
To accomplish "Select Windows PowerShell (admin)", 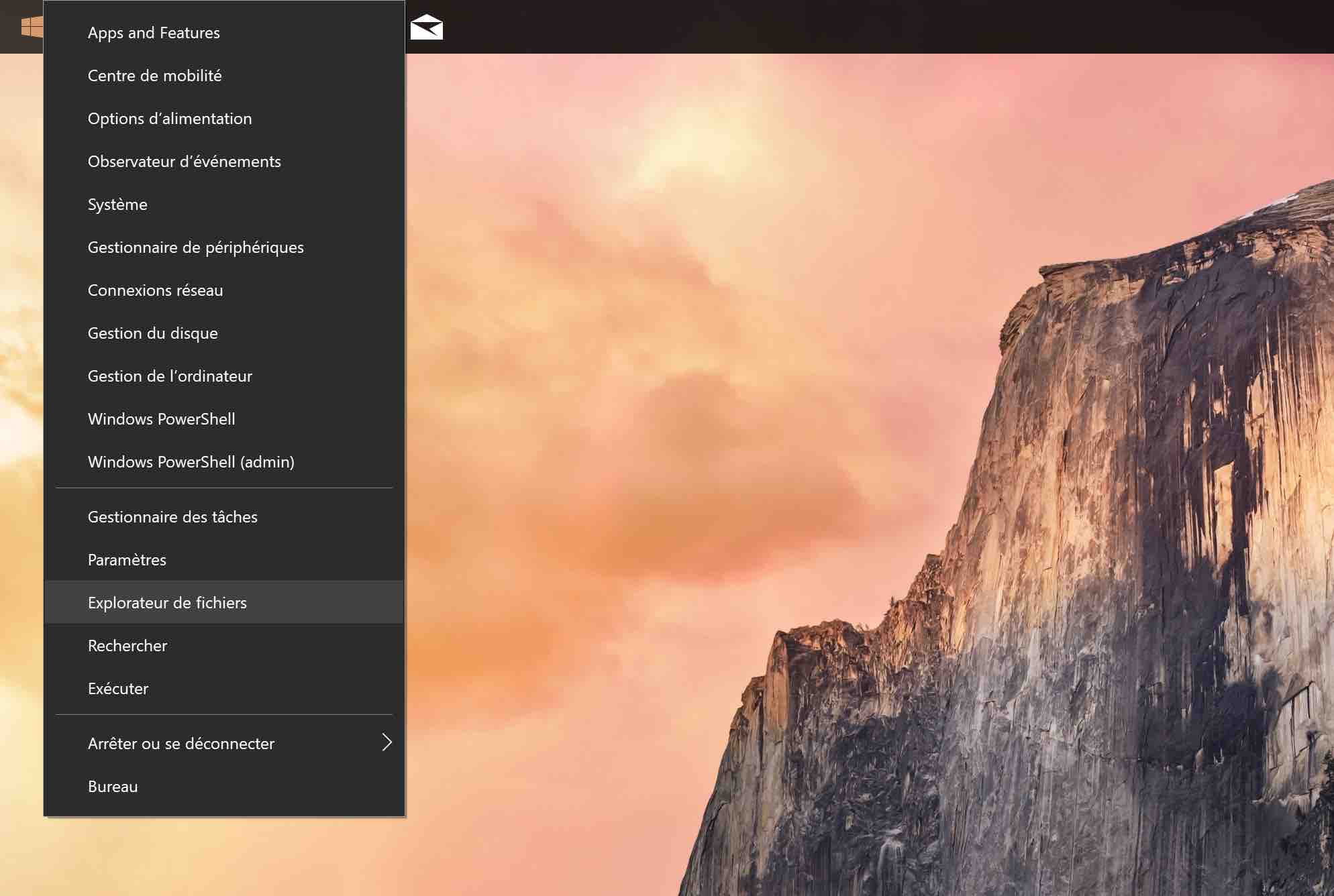I will click(191, 461).
